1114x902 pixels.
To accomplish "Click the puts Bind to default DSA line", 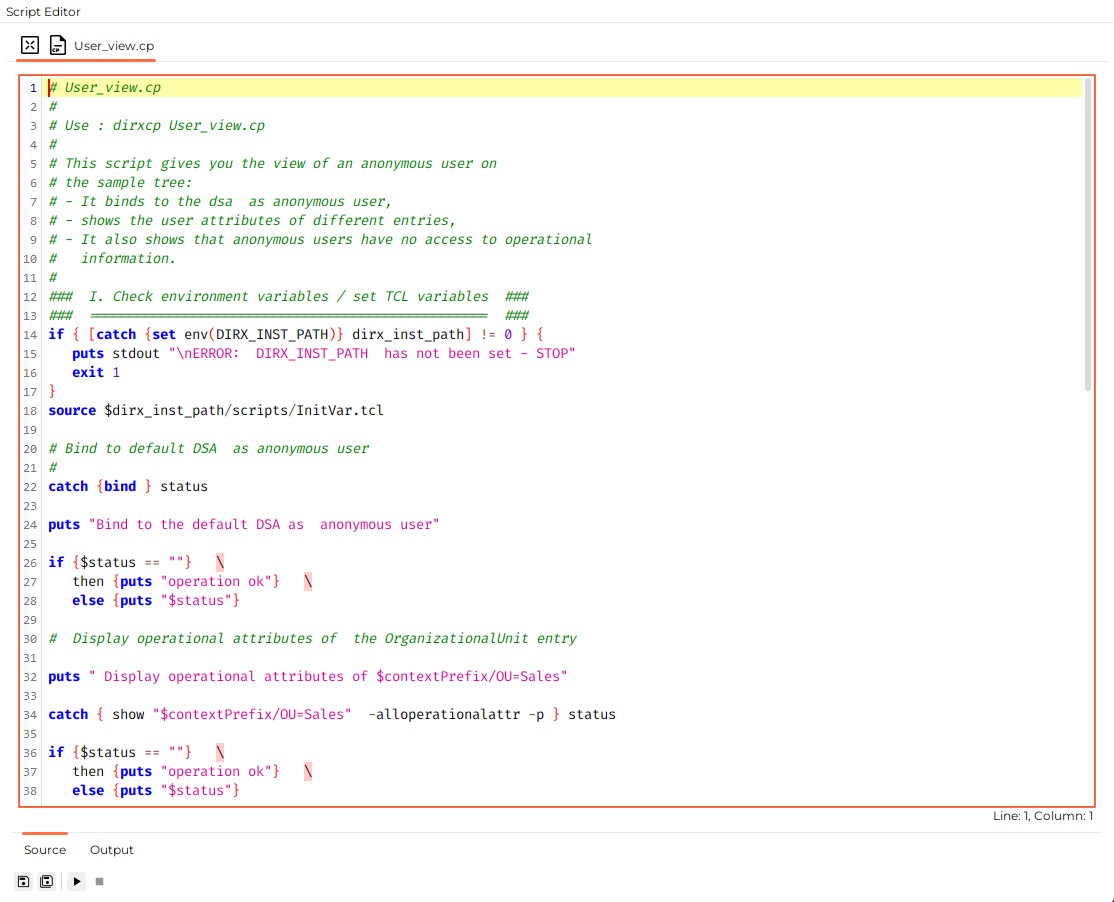I will tap(244, 524).
